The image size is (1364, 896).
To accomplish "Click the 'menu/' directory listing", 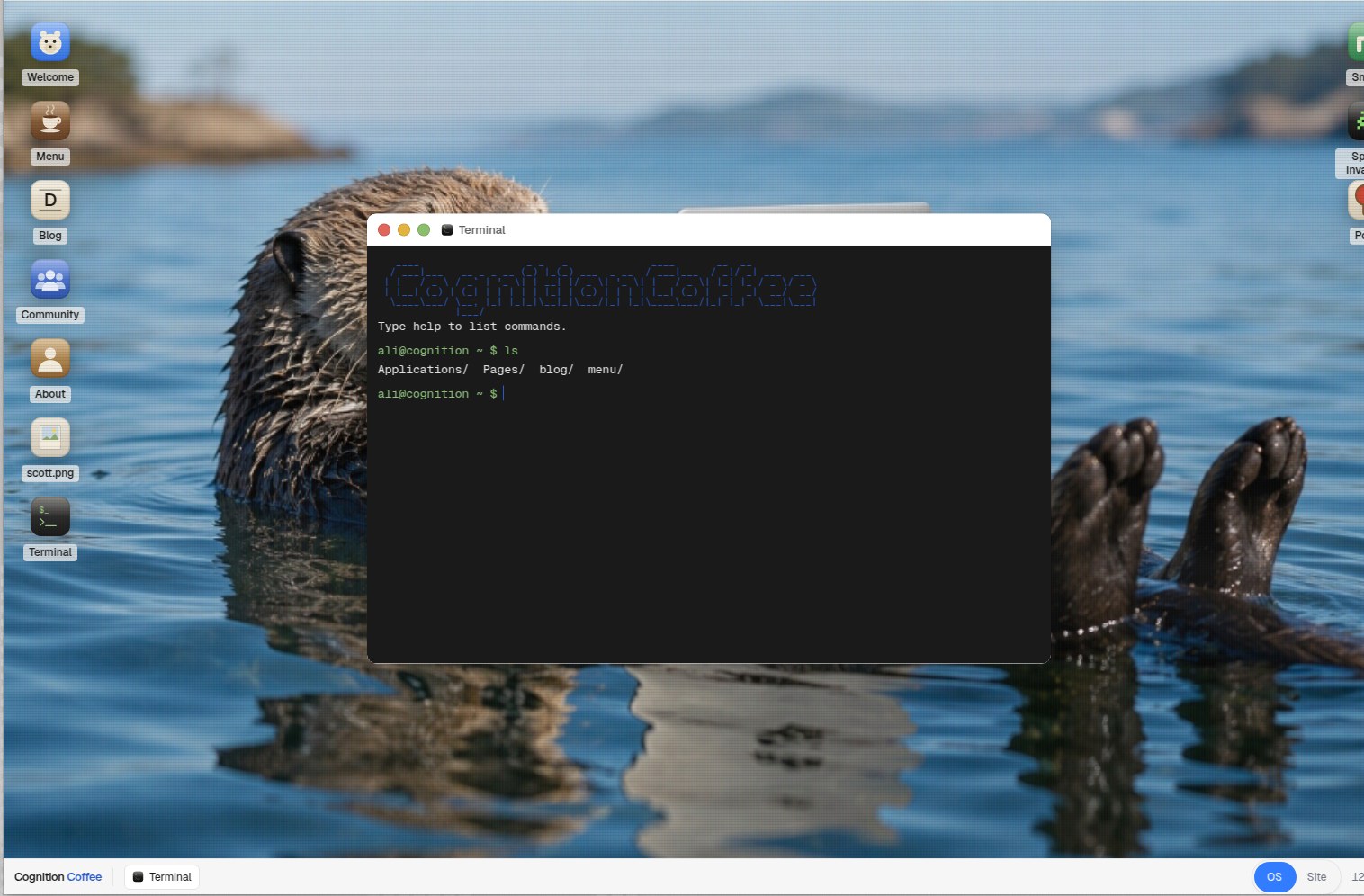I will pos(606,370).
